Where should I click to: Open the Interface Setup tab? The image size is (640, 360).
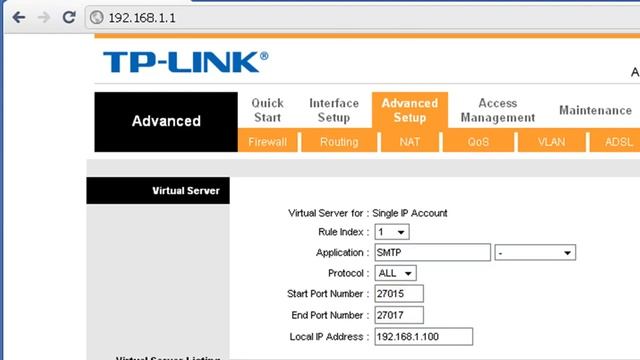(334, 110)
